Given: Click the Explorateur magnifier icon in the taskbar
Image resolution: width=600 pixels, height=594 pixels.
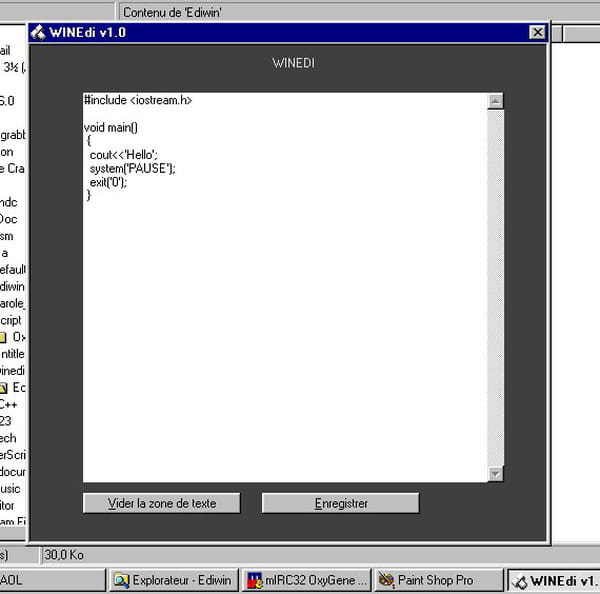Looking at the screenshot, I should (x=122, y=581).
